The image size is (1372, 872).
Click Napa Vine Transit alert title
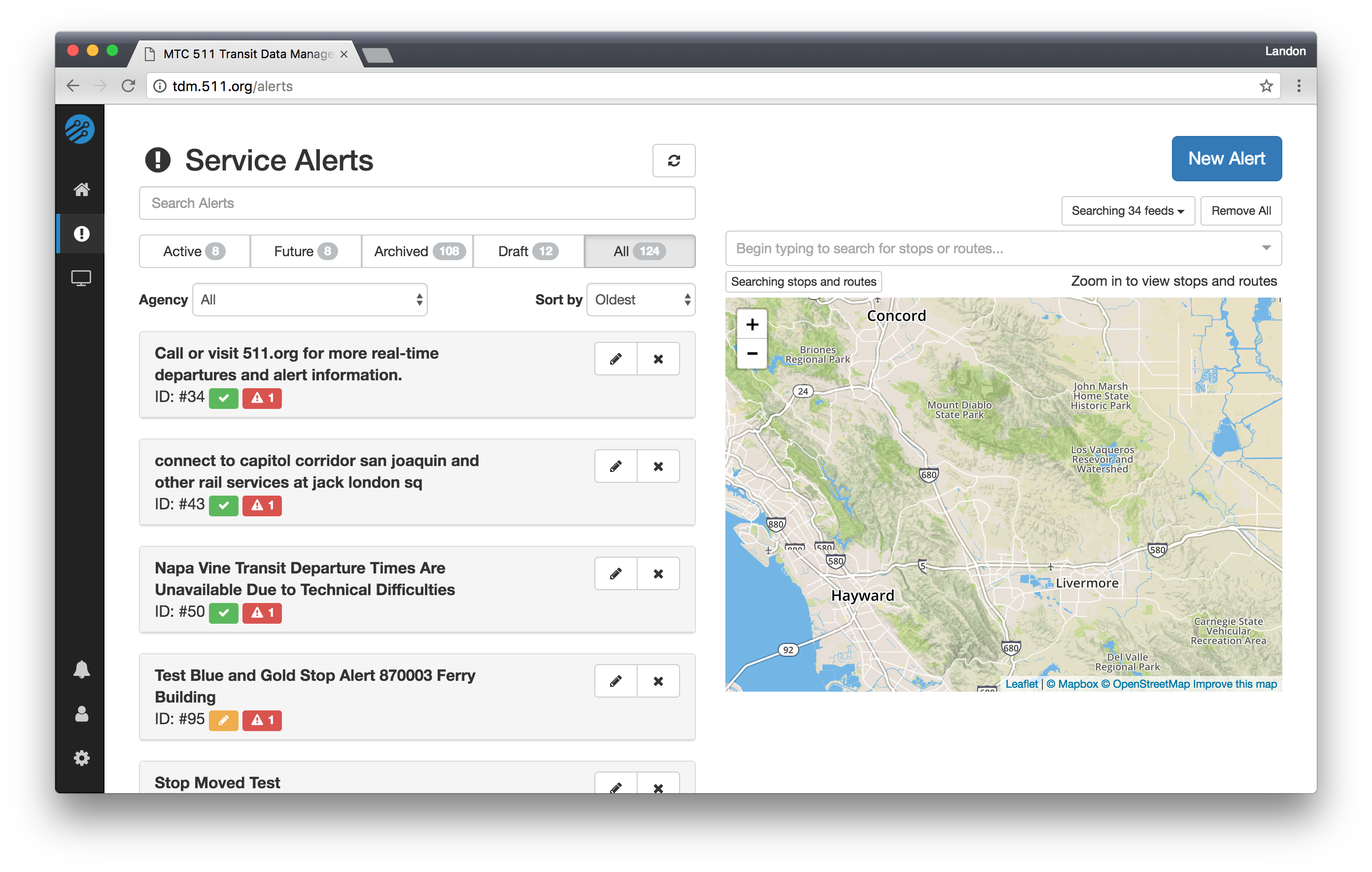[x=305, y=579]
